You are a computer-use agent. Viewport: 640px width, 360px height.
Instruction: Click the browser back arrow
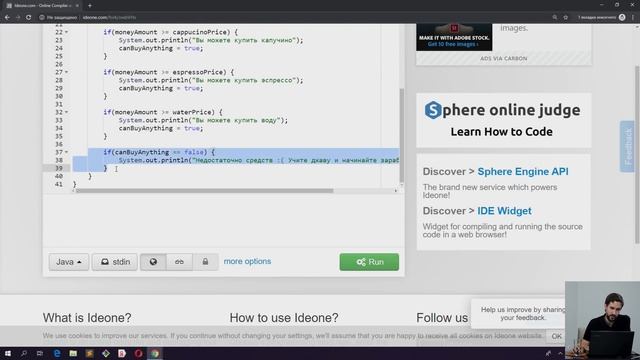[7, 18]
